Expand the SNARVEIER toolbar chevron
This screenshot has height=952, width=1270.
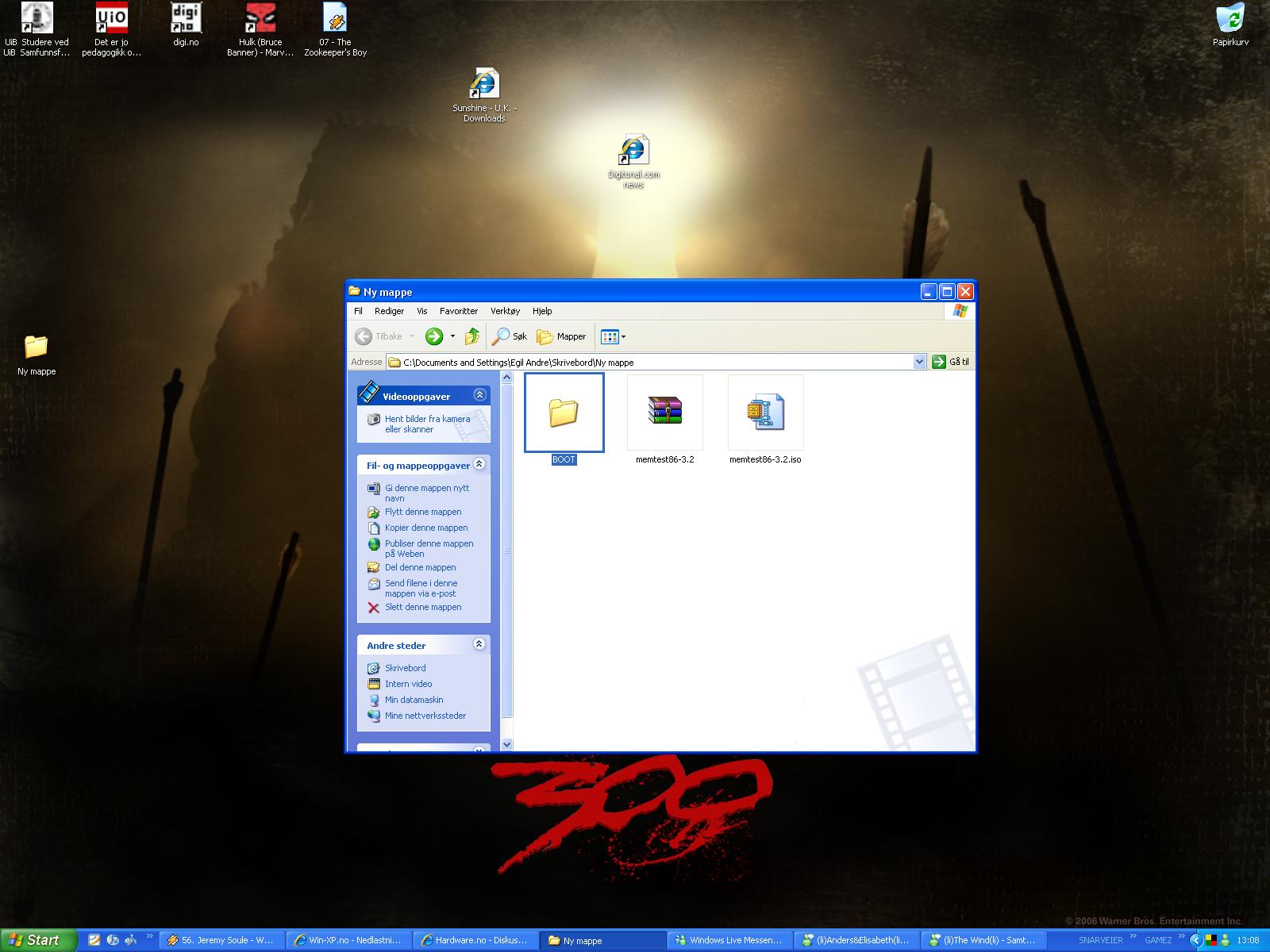1134,937
